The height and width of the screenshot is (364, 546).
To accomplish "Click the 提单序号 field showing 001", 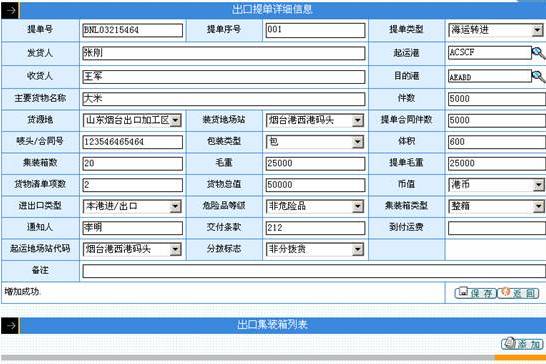I will coord(315,30).
